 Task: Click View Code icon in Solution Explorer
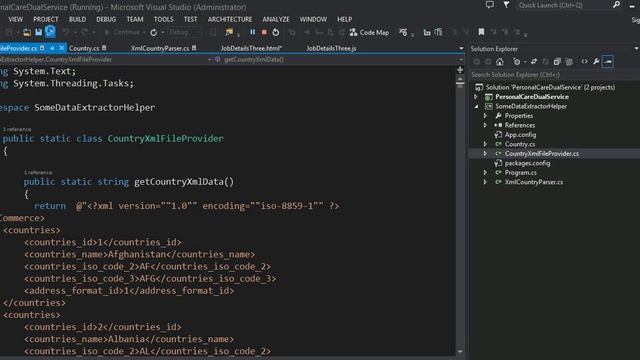pyautogui.click(x=584, y=62)
